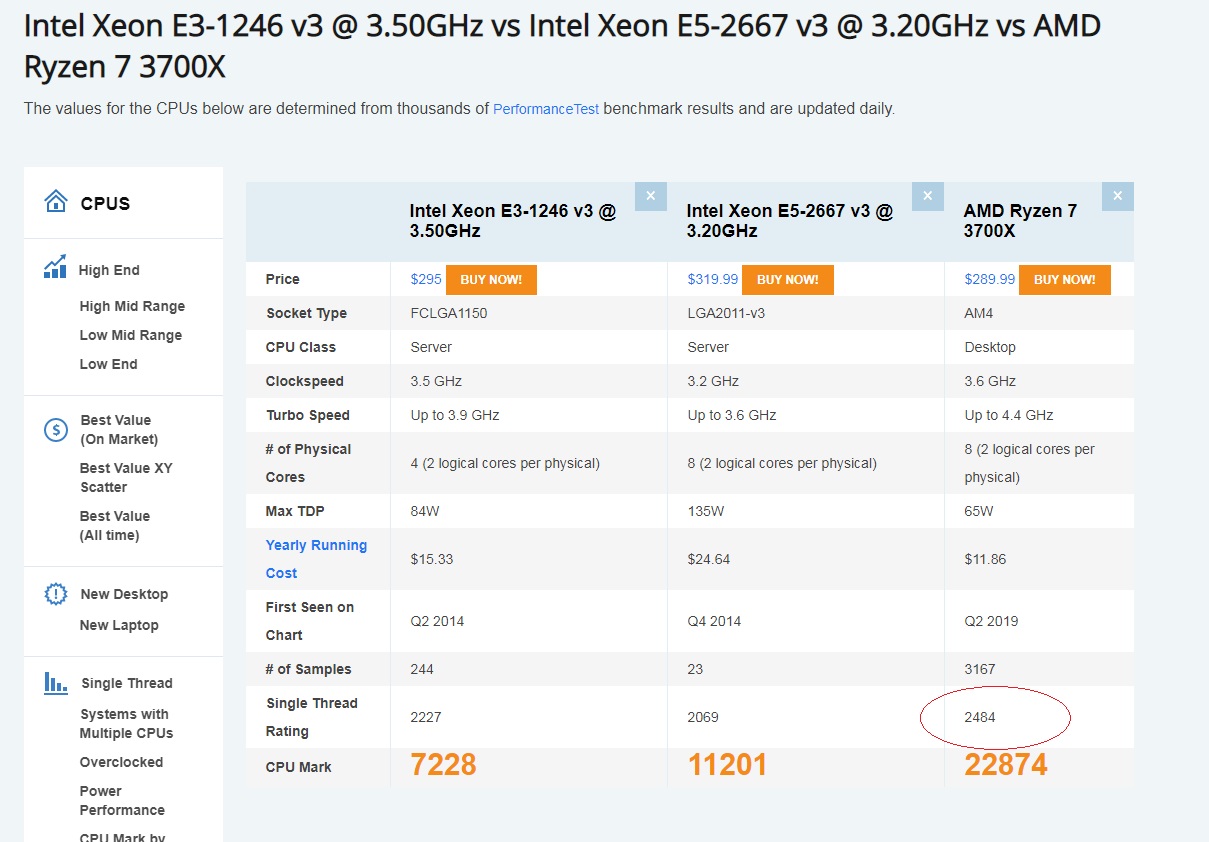Open the PerformanceTest link
The image size is (1209, 842).
tap(546, 109)
